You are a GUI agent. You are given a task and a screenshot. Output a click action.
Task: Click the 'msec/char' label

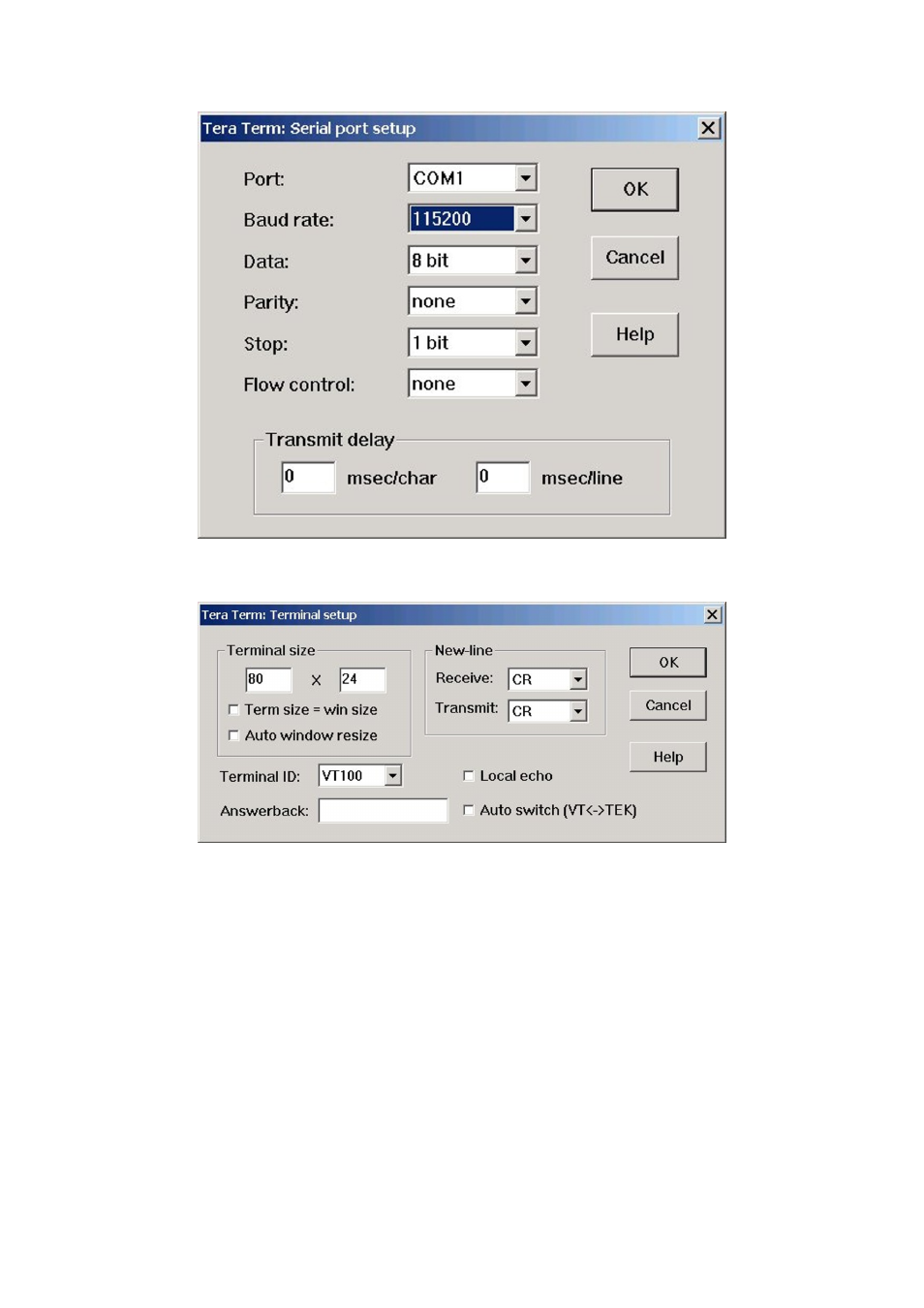tap(391, 478)
